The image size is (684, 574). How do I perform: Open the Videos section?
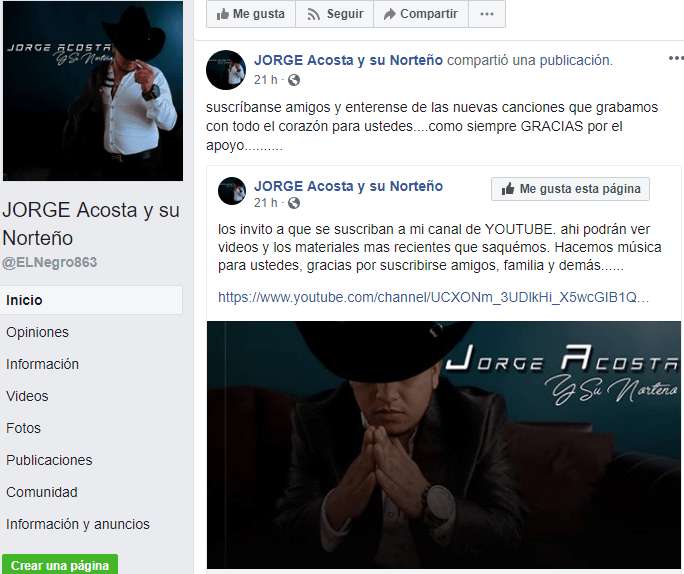click(x=27, y=396)
